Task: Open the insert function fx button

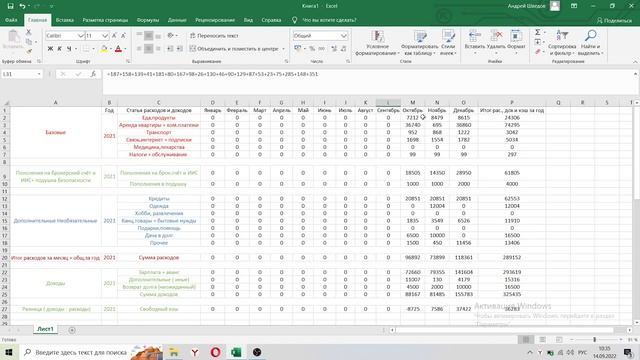Action: [93, 74]
